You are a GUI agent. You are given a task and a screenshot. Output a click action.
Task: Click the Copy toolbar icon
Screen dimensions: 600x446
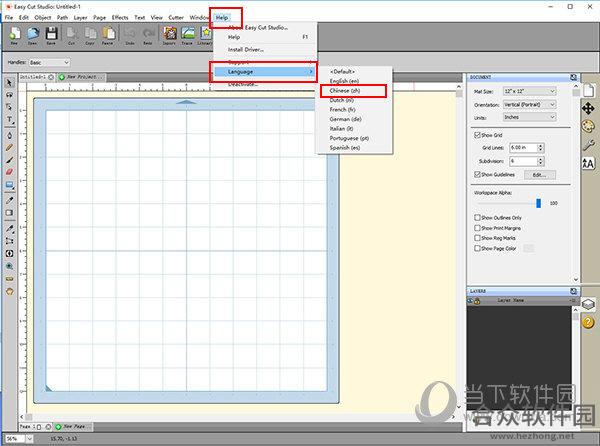coord(90,34)
